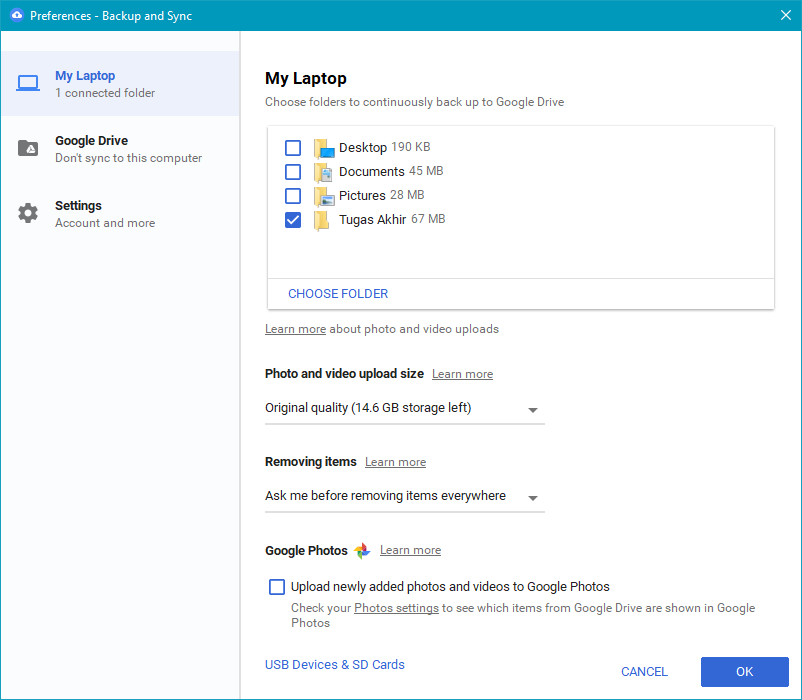802x700 pixels.
Task: Click the Desktop folder name
Action: pyautogui.click(x=363, y=147)
